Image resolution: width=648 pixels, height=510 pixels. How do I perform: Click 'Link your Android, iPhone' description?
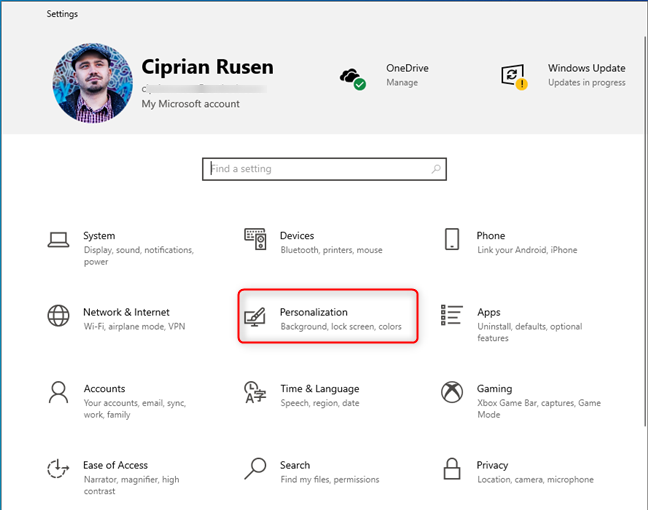tap(527, 250)
